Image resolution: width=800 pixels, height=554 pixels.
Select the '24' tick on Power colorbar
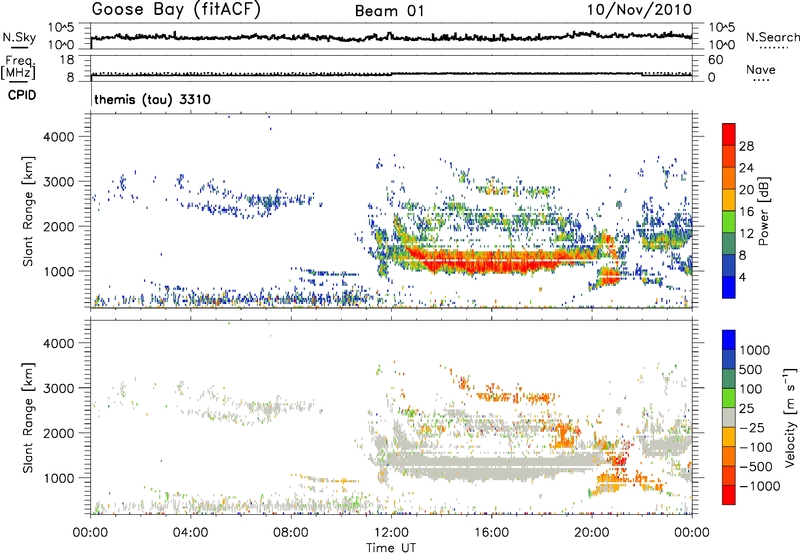tap(746, 168)
